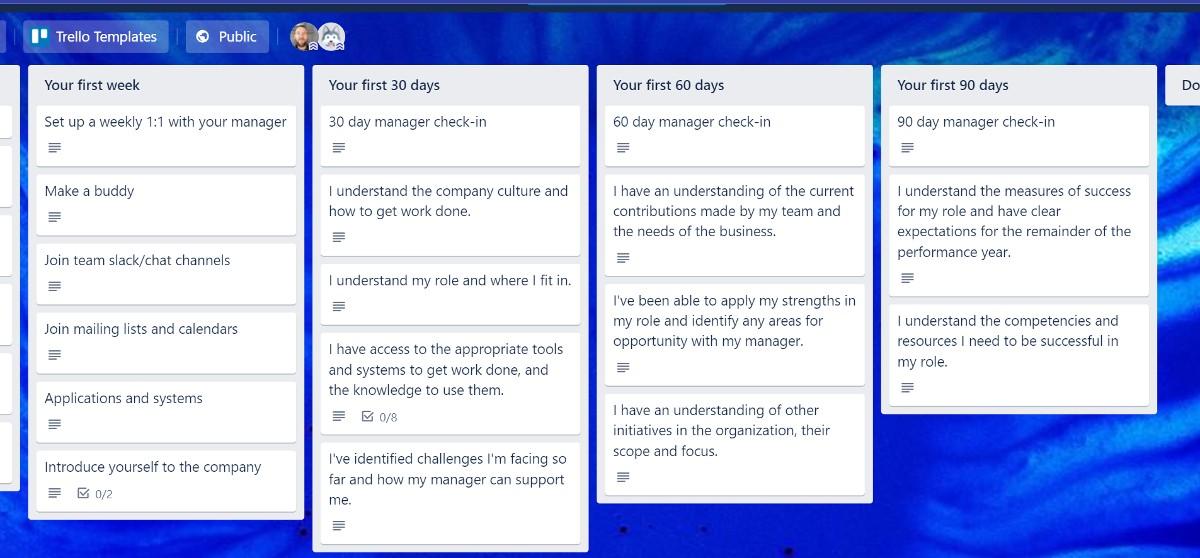Click the globe icon beside Public
This screenshot has height=558, width=1200.
(203, 37)
